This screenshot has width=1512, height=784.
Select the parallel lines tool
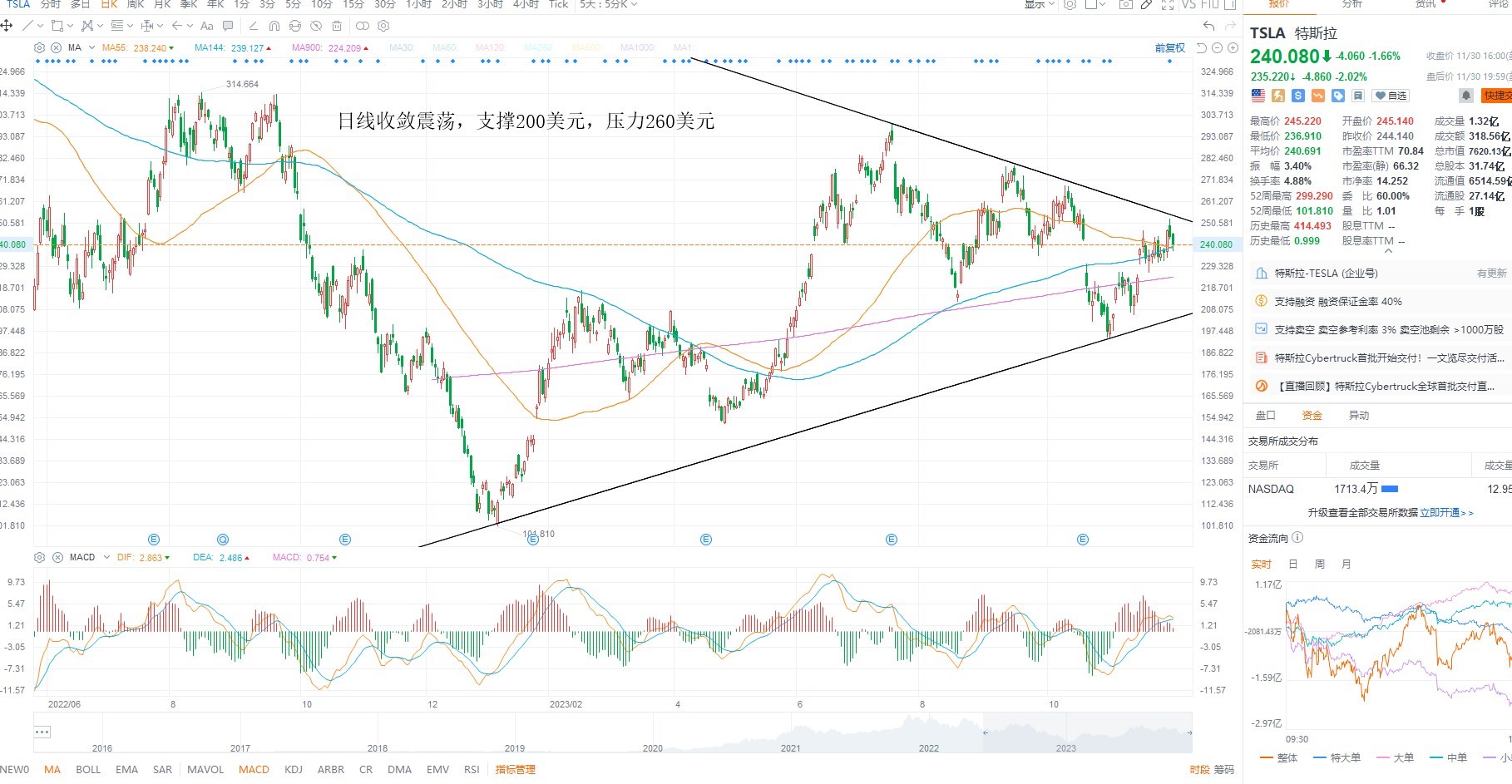(x=117, y=26)
